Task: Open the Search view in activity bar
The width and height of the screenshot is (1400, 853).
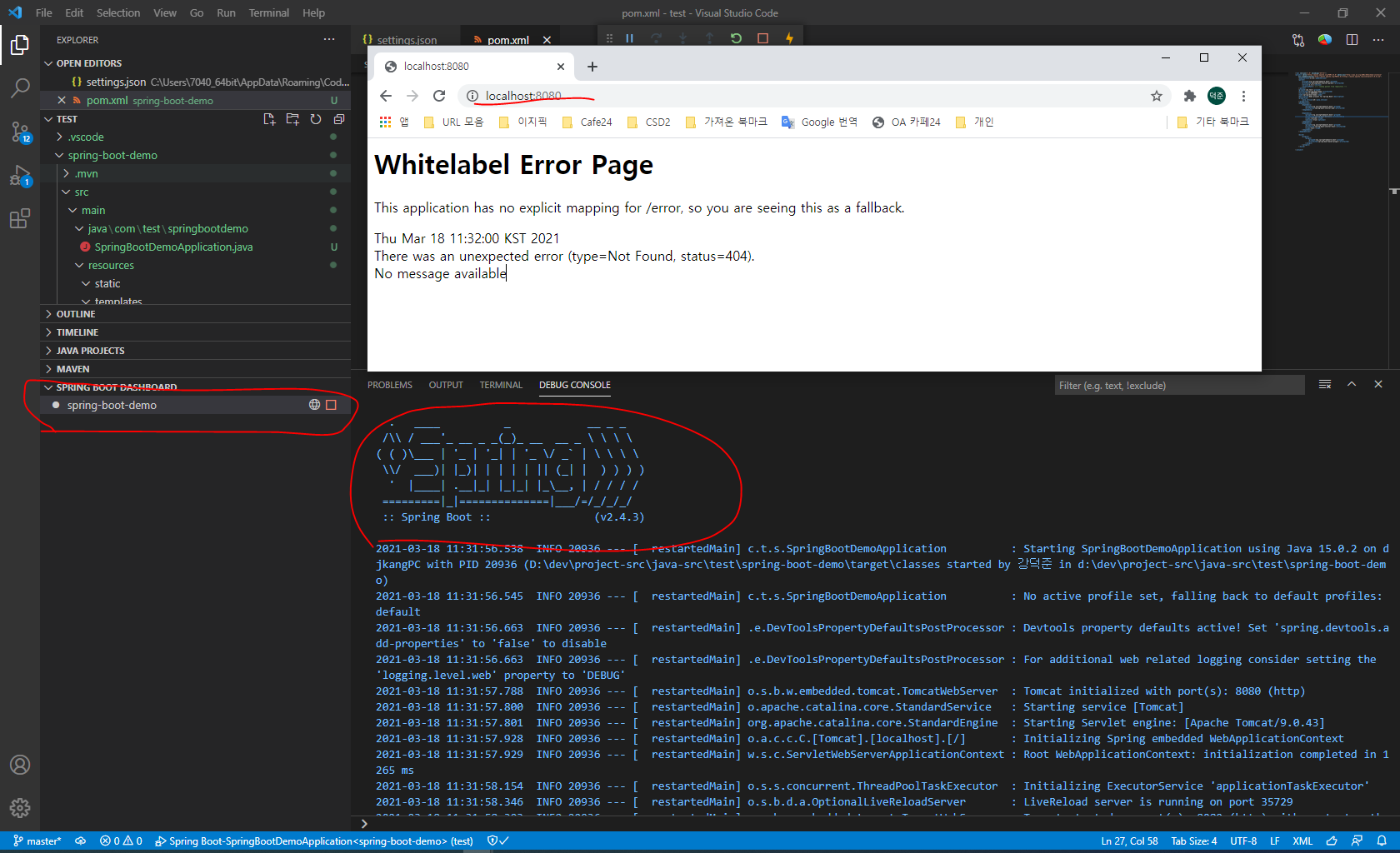Action: click(20, 87)
